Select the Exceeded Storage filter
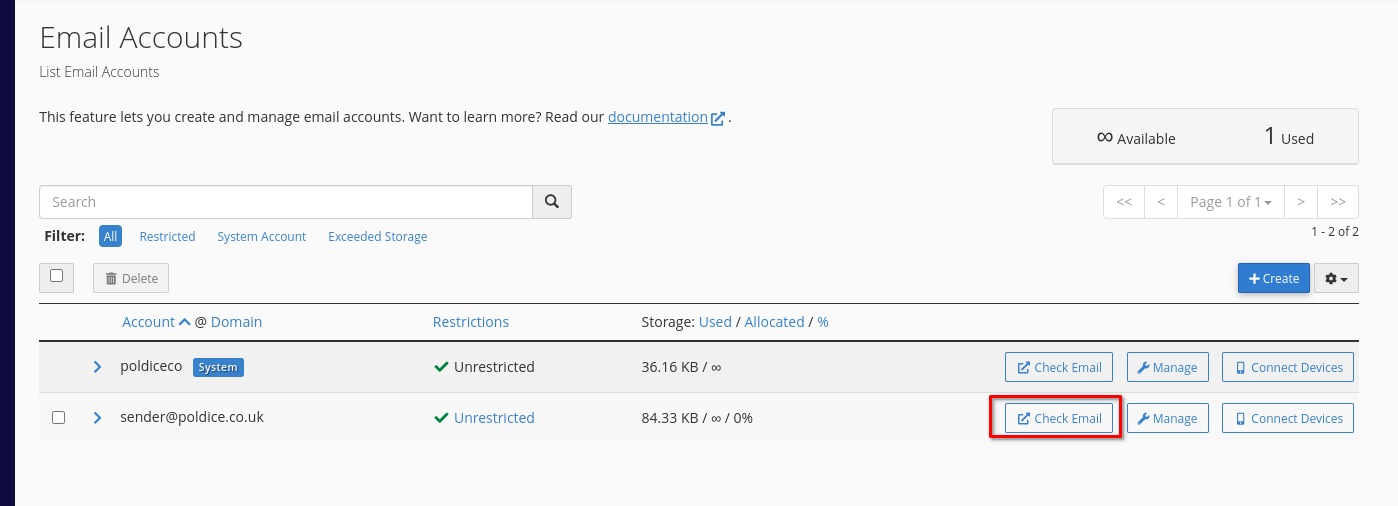The image size is (1398, 506). 377,237
